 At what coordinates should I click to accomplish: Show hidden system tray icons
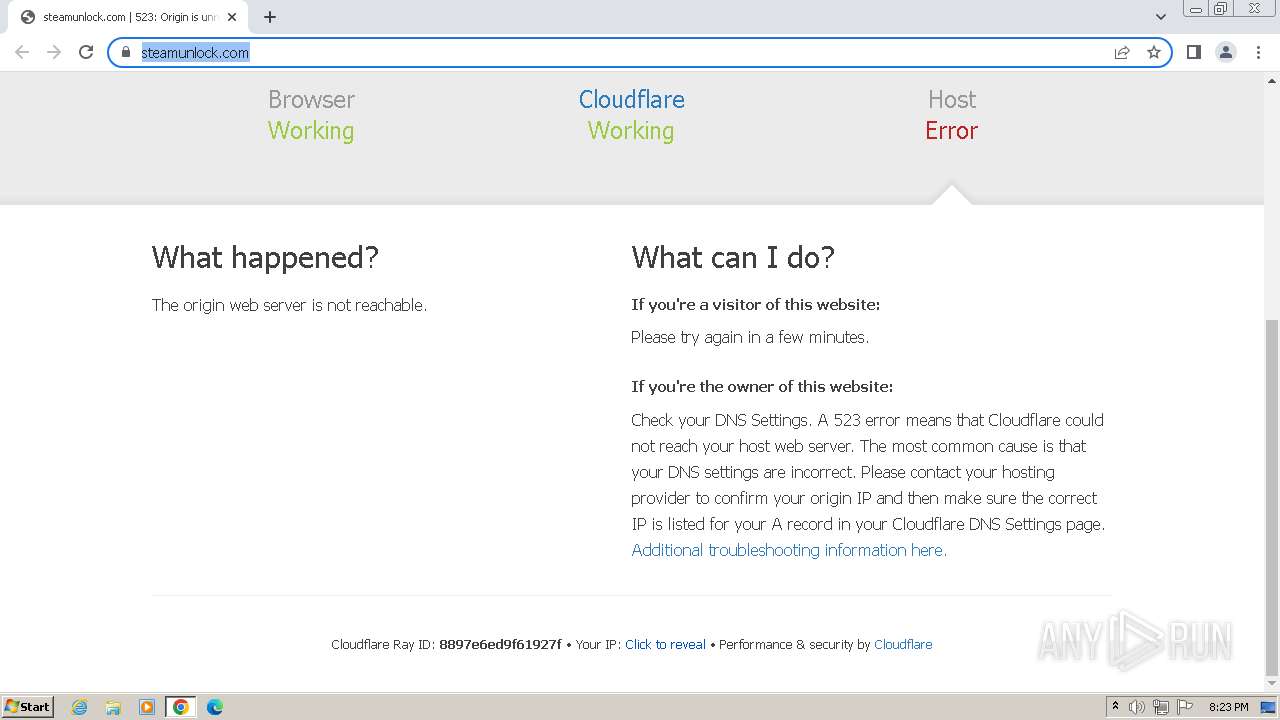click(1115, 707)
